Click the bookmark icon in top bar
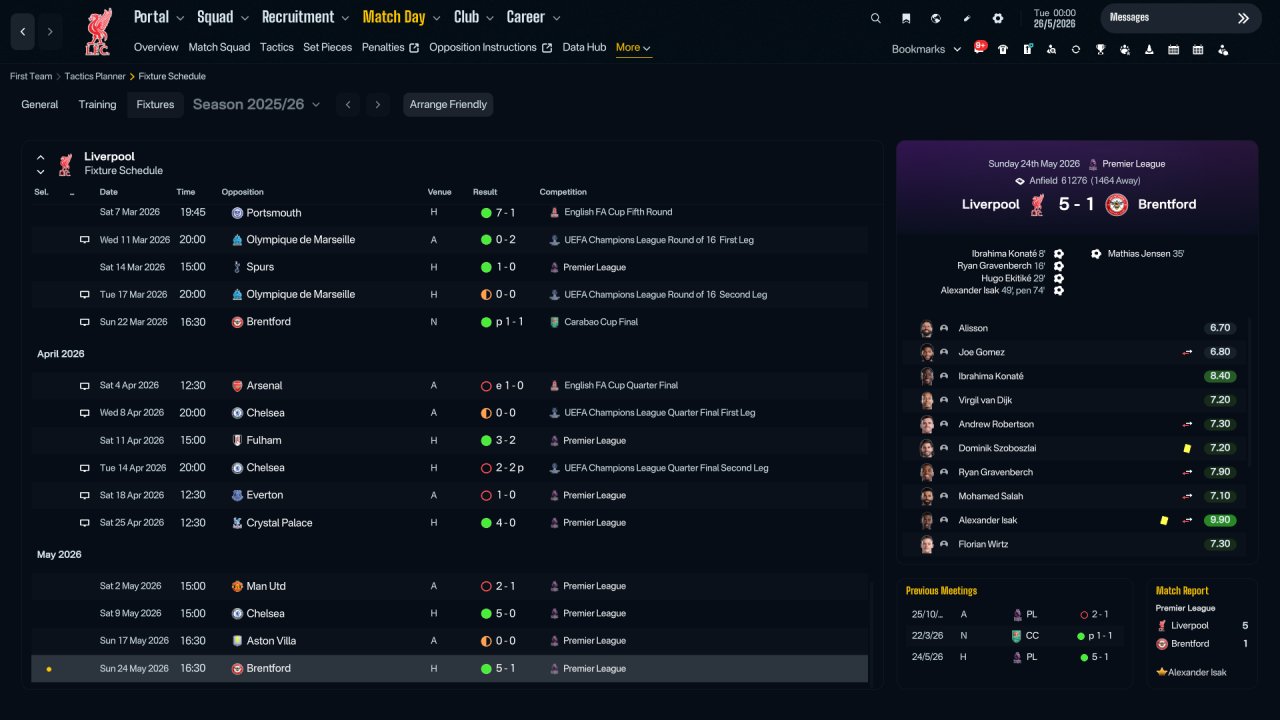The image size is (1280, 720). point(906,18)
